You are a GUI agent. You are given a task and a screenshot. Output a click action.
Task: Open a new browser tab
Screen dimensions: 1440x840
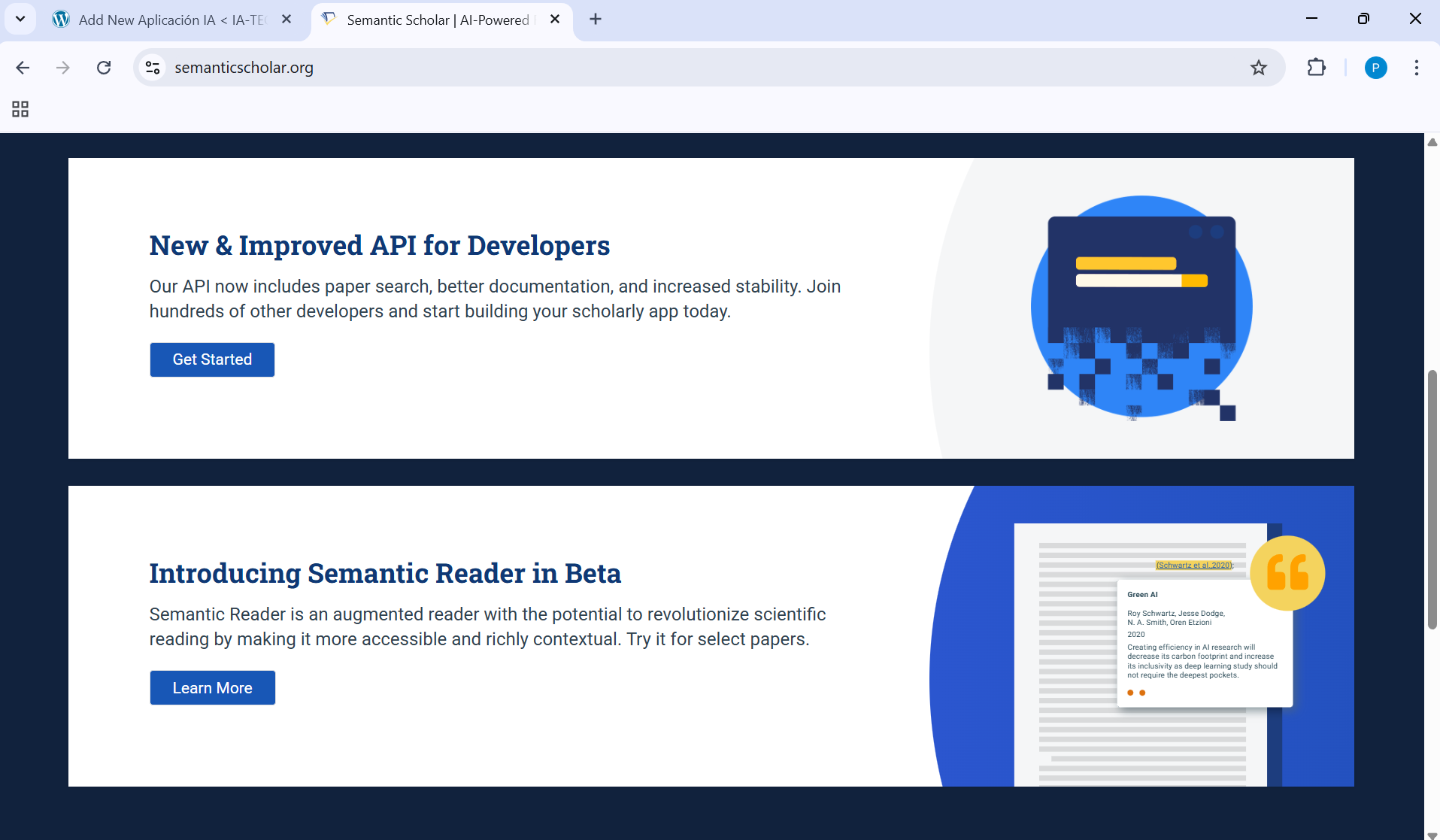pos(596,20)
